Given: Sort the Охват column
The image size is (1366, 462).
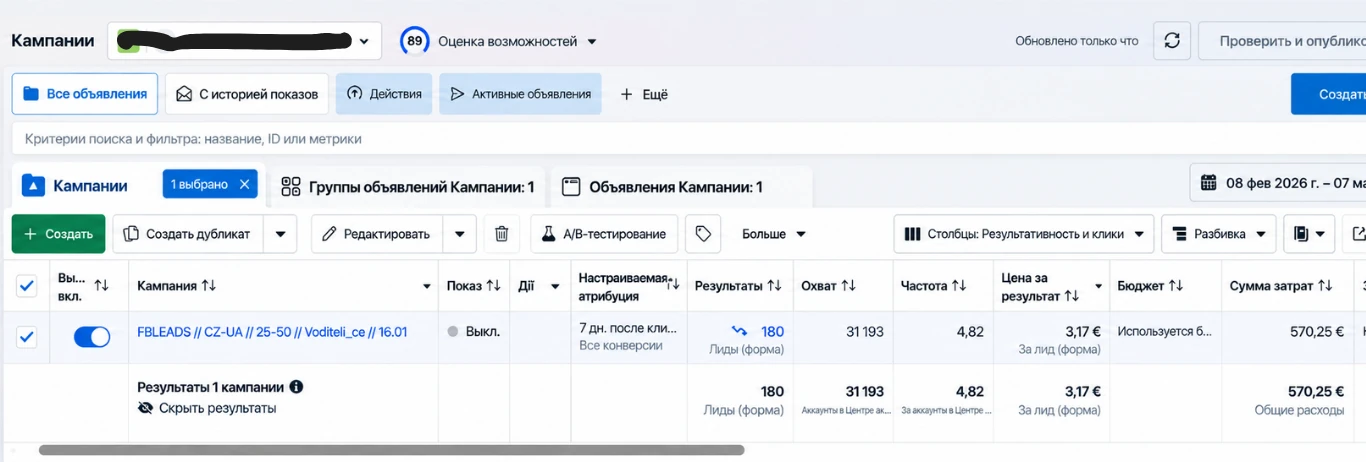Looking at the screenshot, I should click(x=848, y=286).
